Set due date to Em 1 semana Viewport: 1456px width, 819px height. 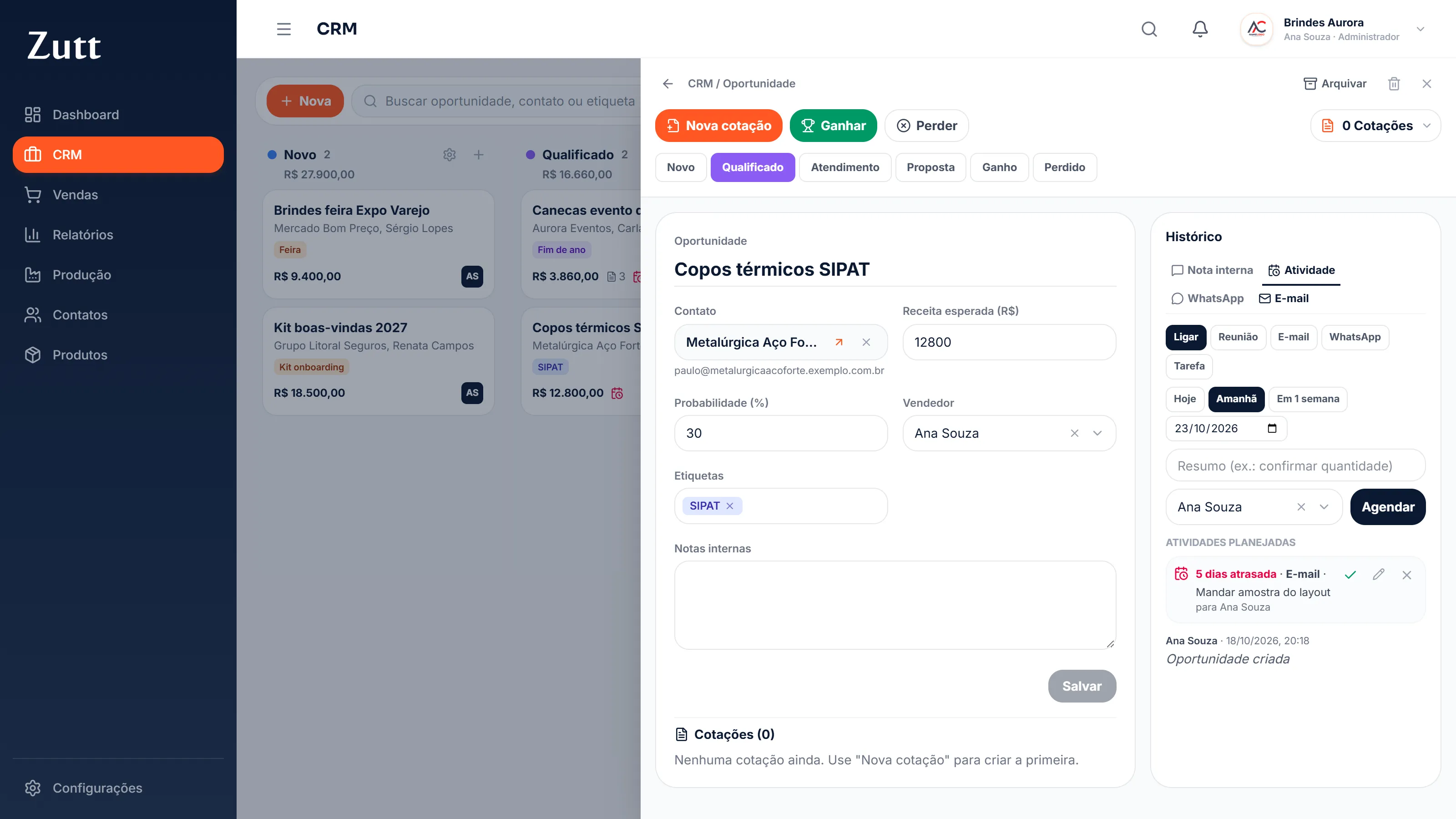click(x=1308, y=399)
